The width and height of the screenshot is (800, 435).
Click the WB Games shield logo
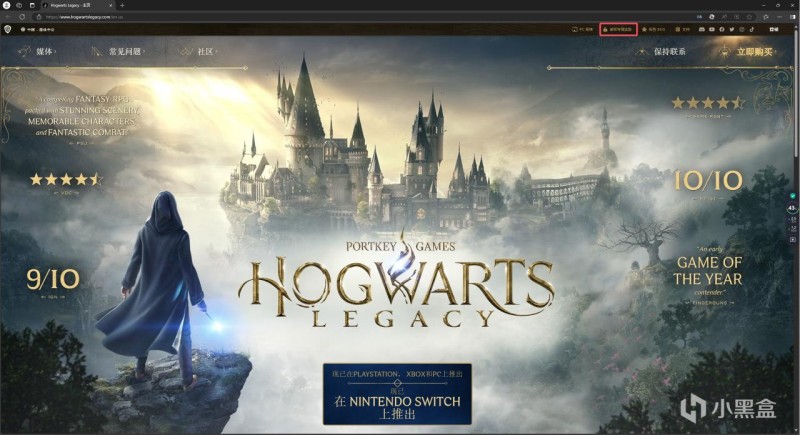pyautogui.click(x=8, y=29)
